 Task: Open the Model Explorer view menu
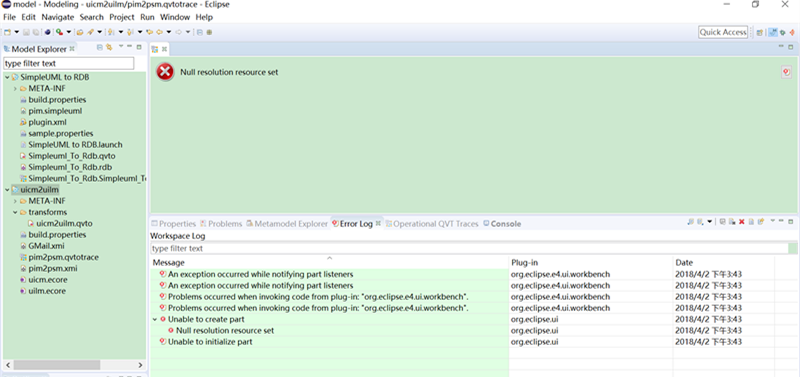coord(121,47)
